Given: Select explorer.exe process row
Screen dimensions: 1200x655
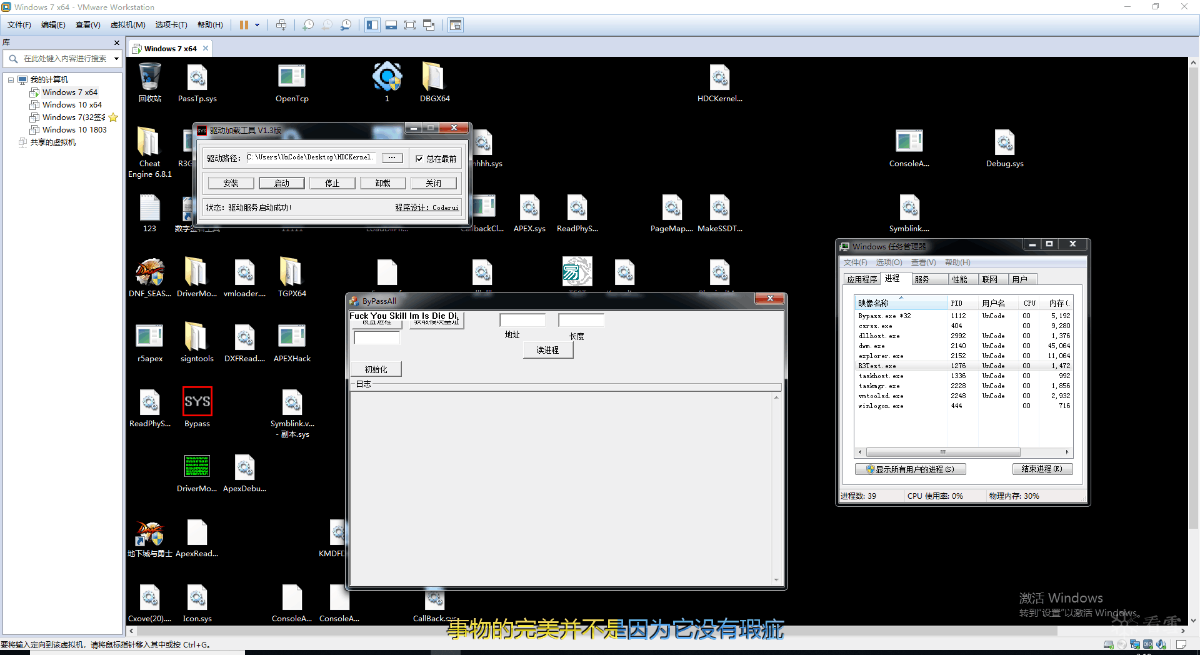Looking at the screenshot, I should pos(961,355).
